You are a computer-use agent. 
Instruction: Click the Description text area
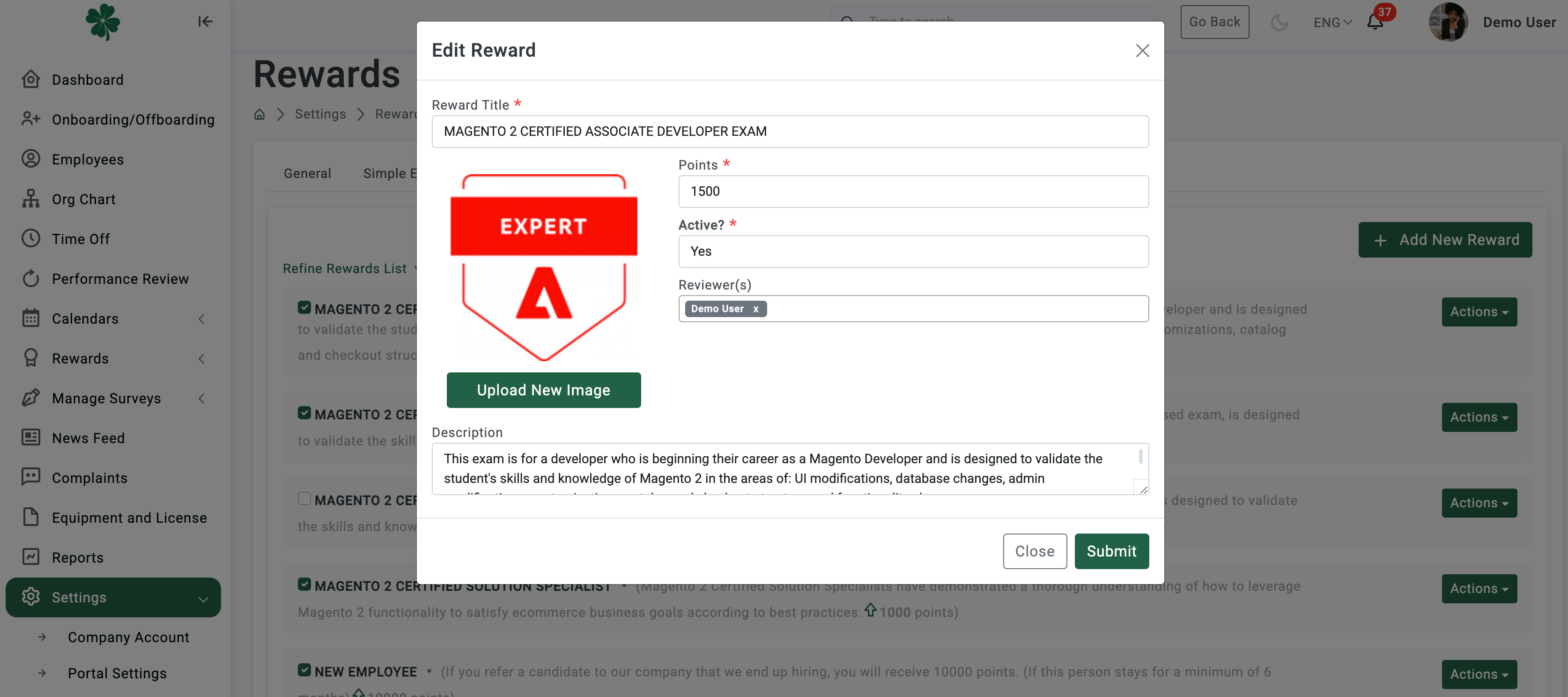(x=790, y=469)
